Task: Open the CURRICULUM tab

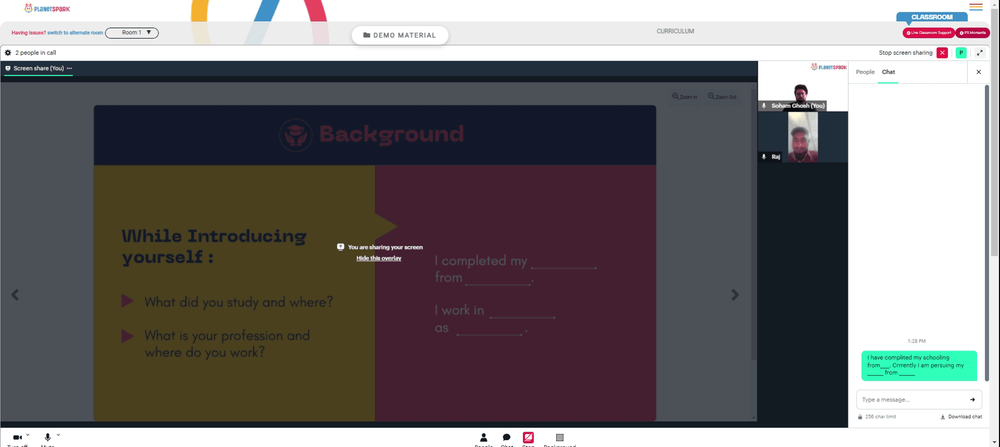Action: (x=675, y=31)
